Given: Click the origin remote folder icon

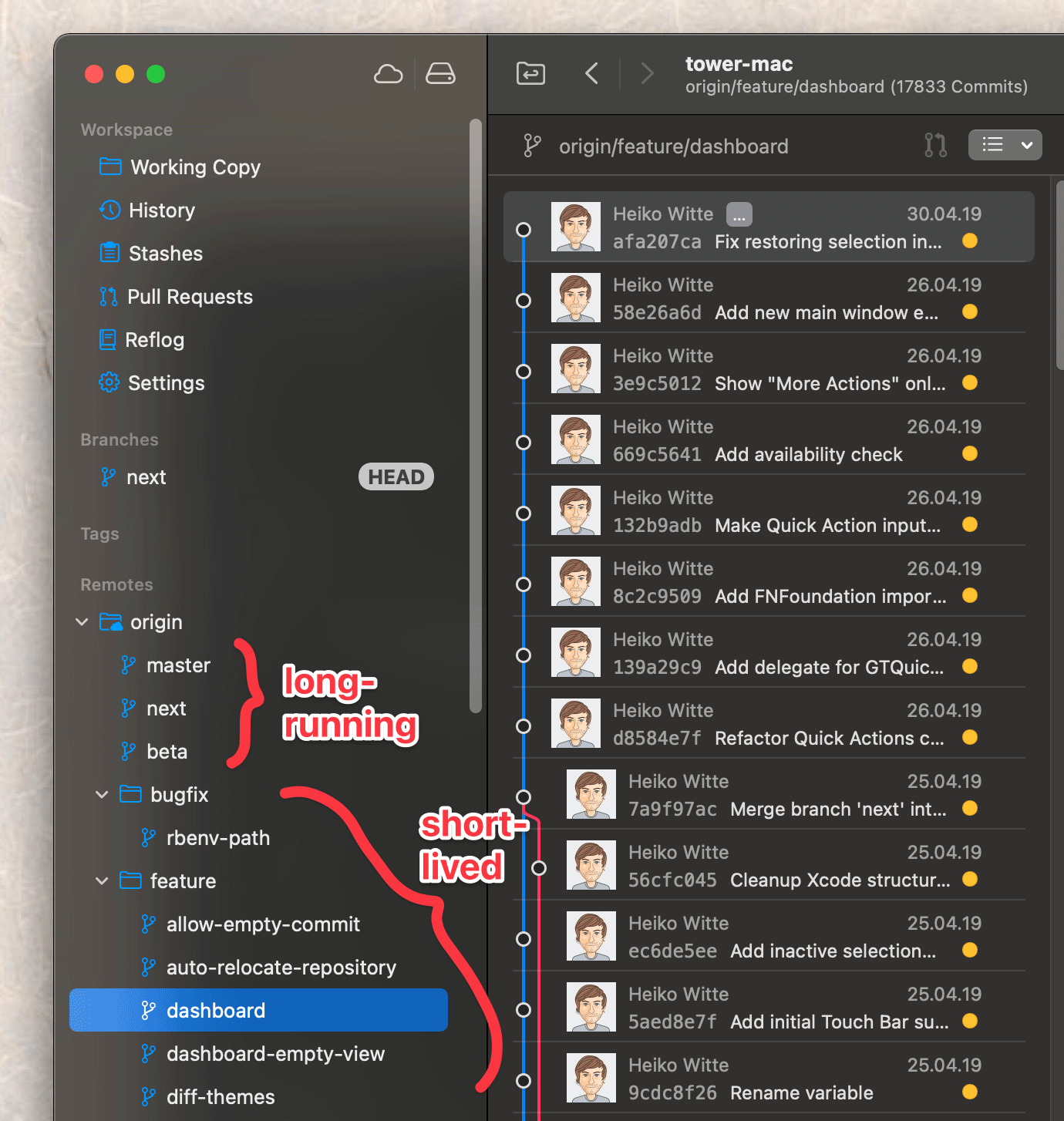Looking at the screenshot, I should (111, 621).
